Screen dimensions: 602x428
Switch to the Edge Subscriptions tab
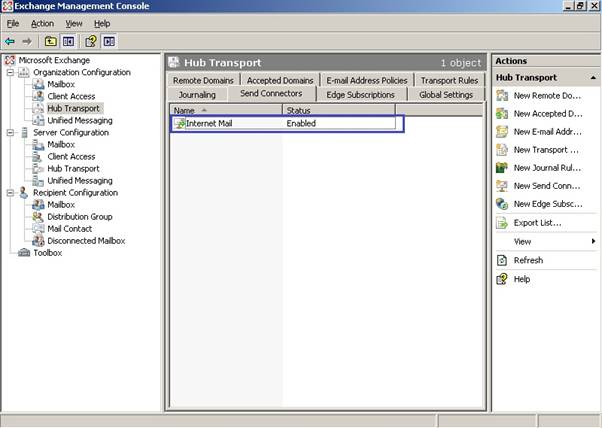pos(361,95)
